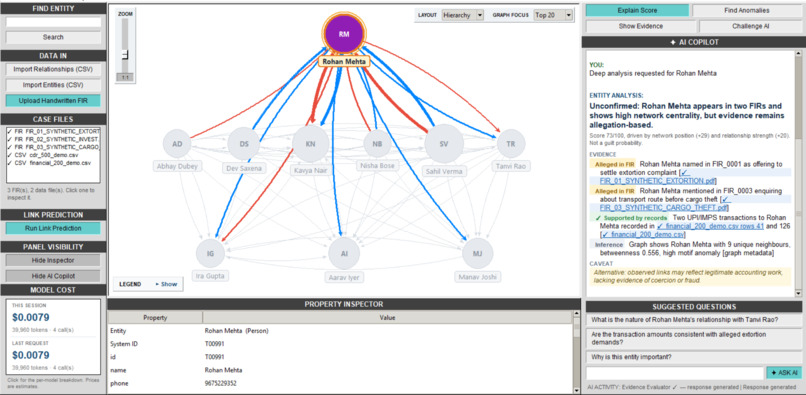Select the Entity value Rohan Mehta (Person)

(x=236, y=331)
